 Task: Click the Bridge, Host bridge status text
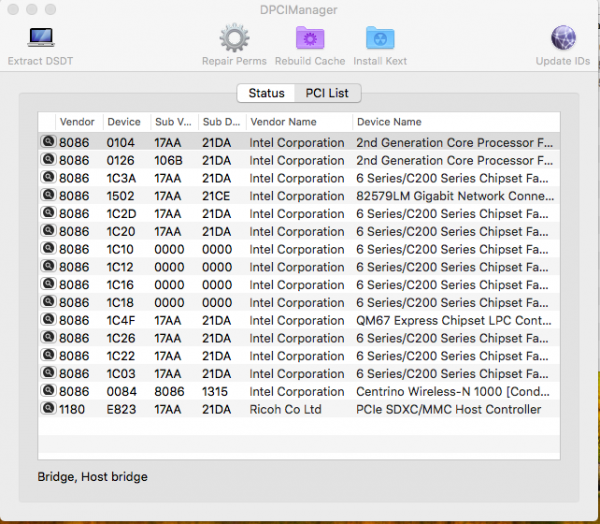[x=93, y=477]
